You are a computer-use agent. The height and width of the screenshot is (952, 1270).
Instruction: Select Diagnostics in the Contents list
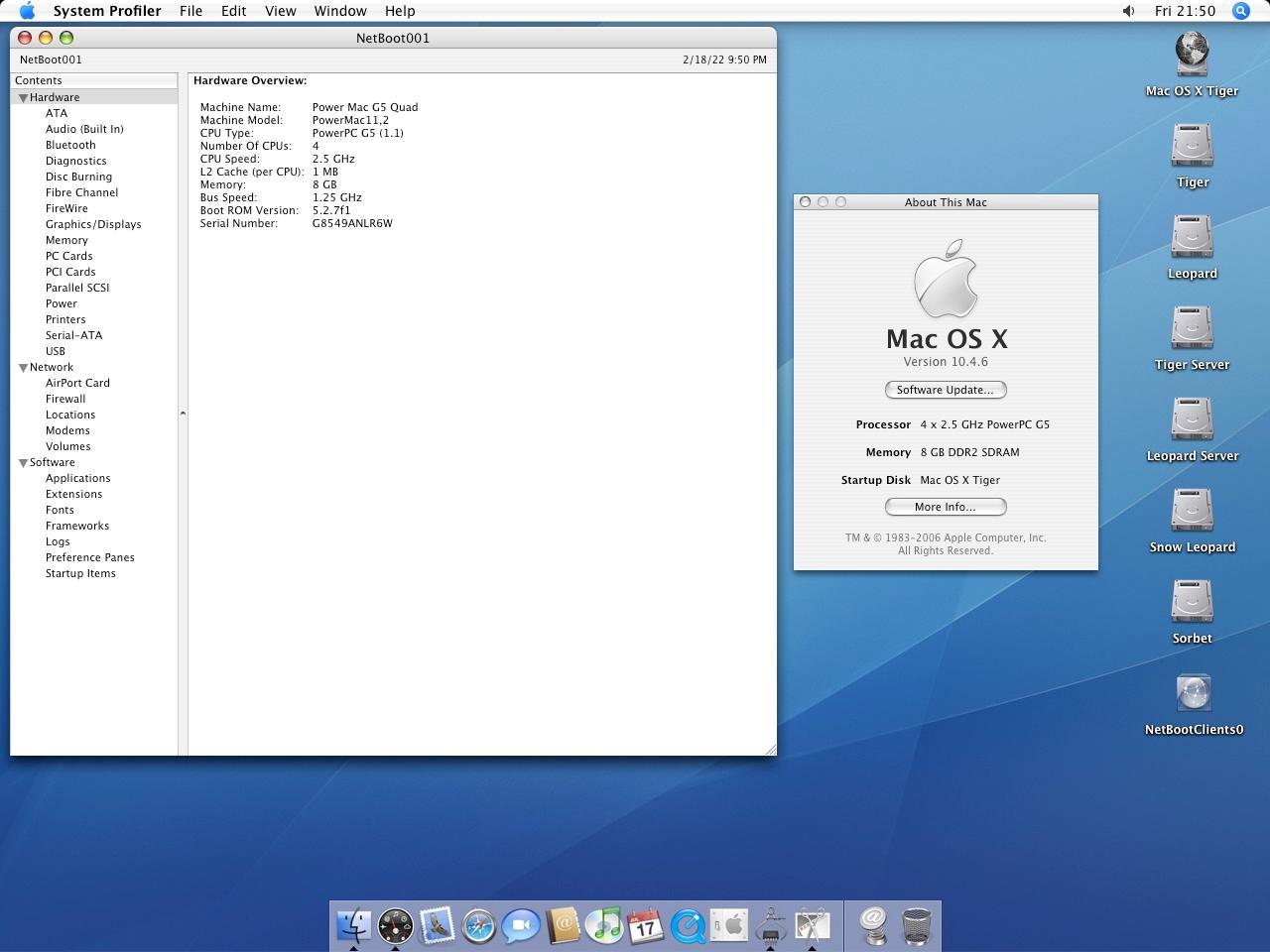click(75, 161)
